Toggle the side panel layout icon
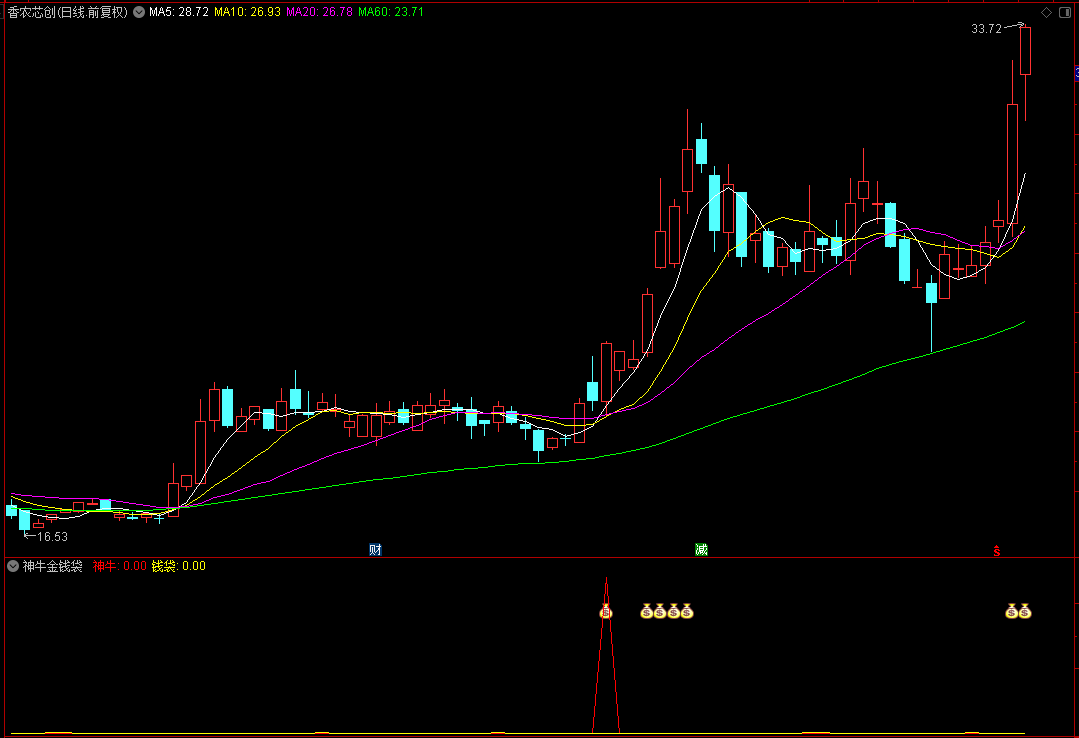 (1065, 12)
